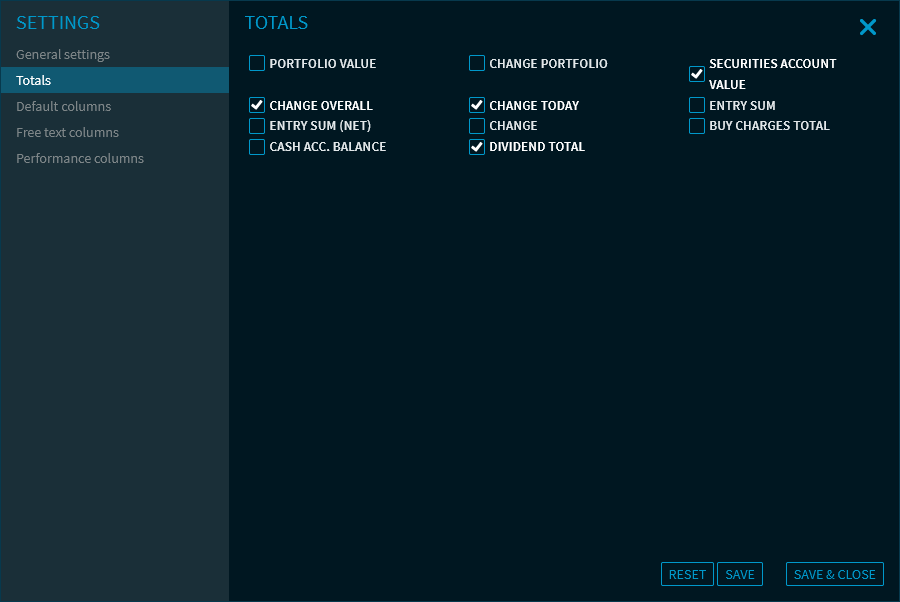The image size is (900, 602).
Task: Tick the Entry Sum (Net) checkbox
Action: (257, 126)
